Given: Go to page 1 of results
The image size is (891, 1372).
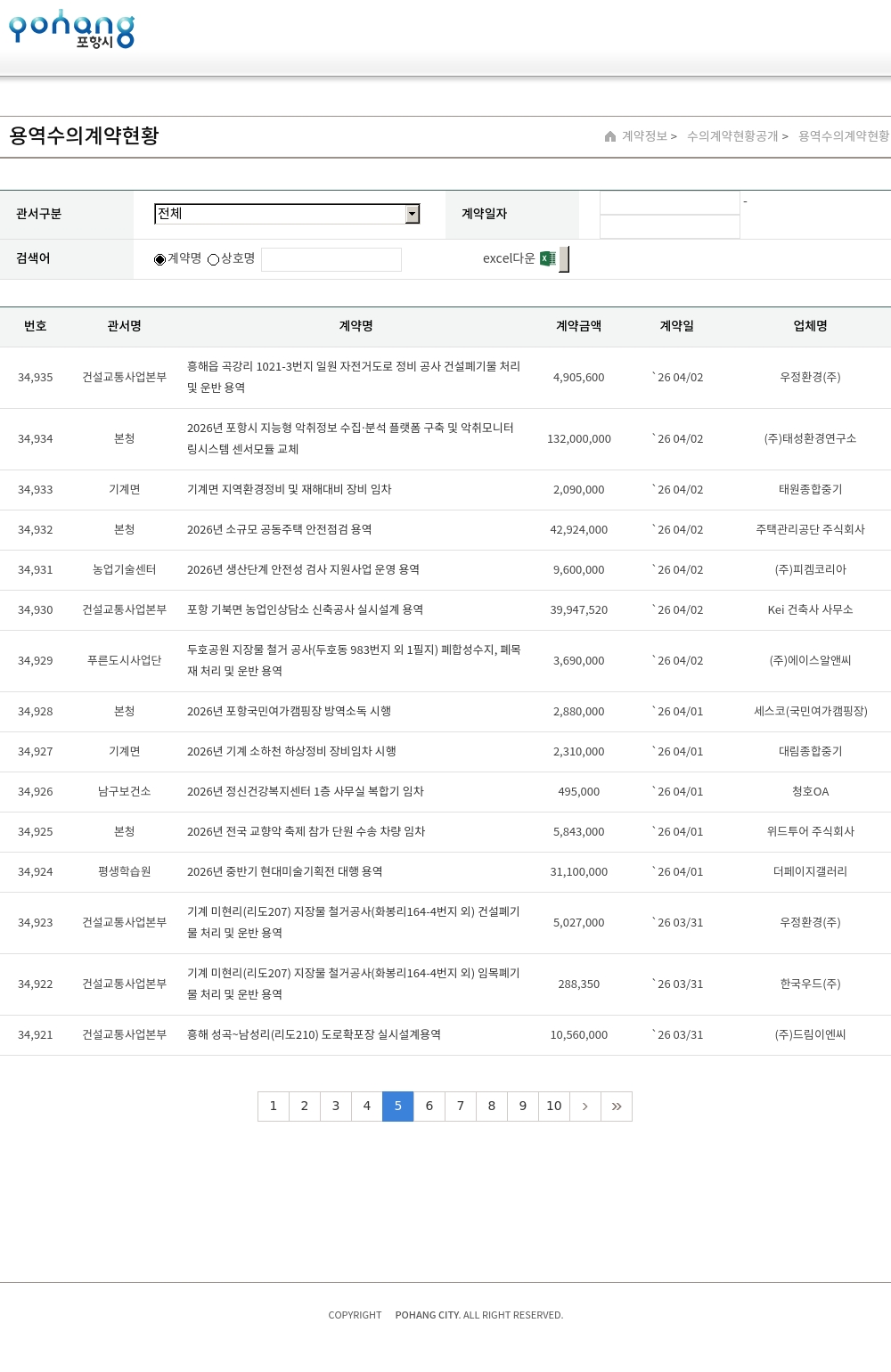Looking at the screenshot, I should pos(274,1107).
